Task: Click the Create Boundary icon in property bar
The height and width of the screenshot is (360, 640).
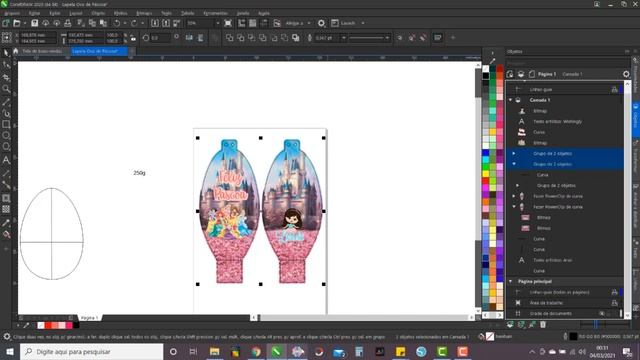Action: [296, 38]
